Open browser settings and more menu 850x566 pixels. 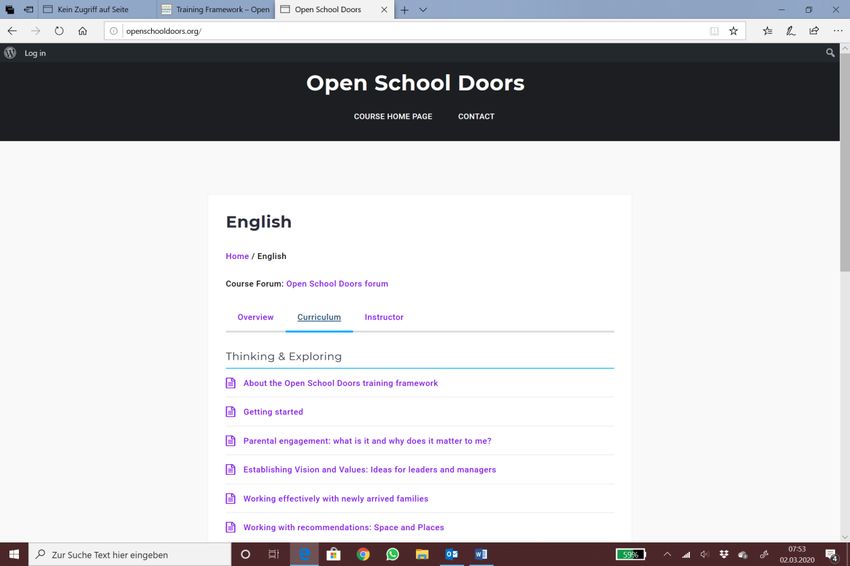(x=838, y=31)
